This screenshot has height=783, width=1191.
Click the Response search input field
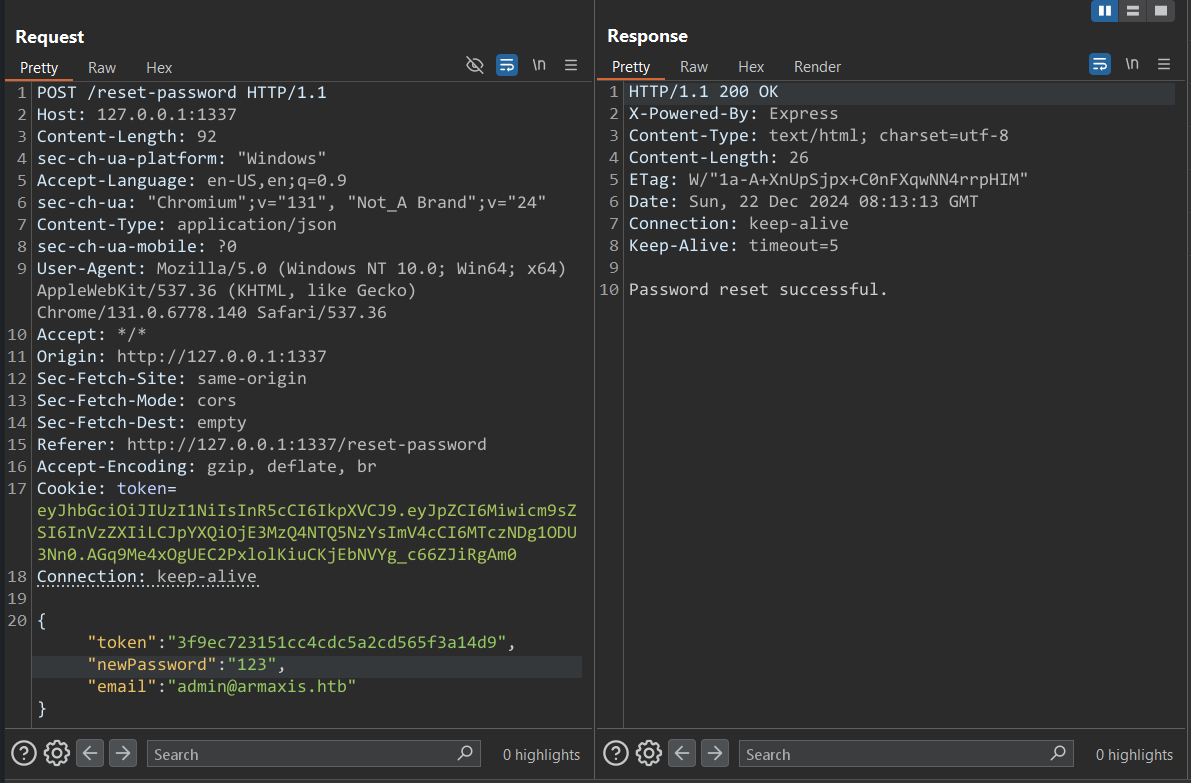[895, 754]
